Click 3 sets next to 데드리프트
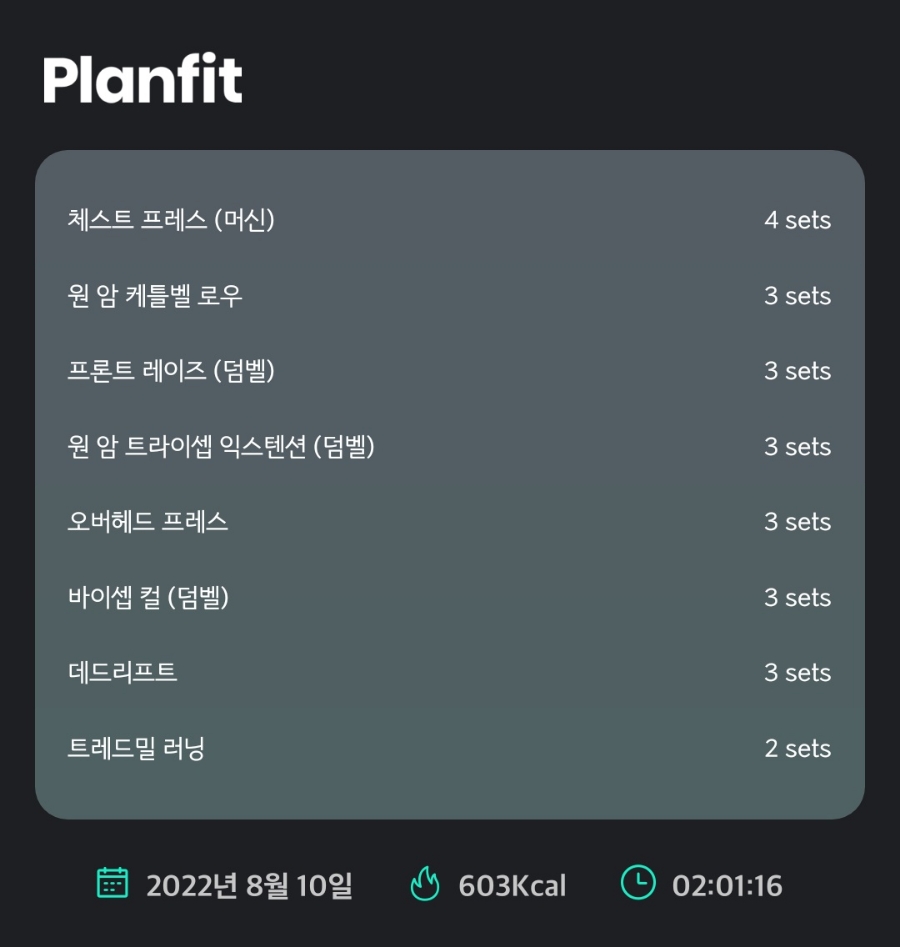Screen dimensions: 900x947 797,673
